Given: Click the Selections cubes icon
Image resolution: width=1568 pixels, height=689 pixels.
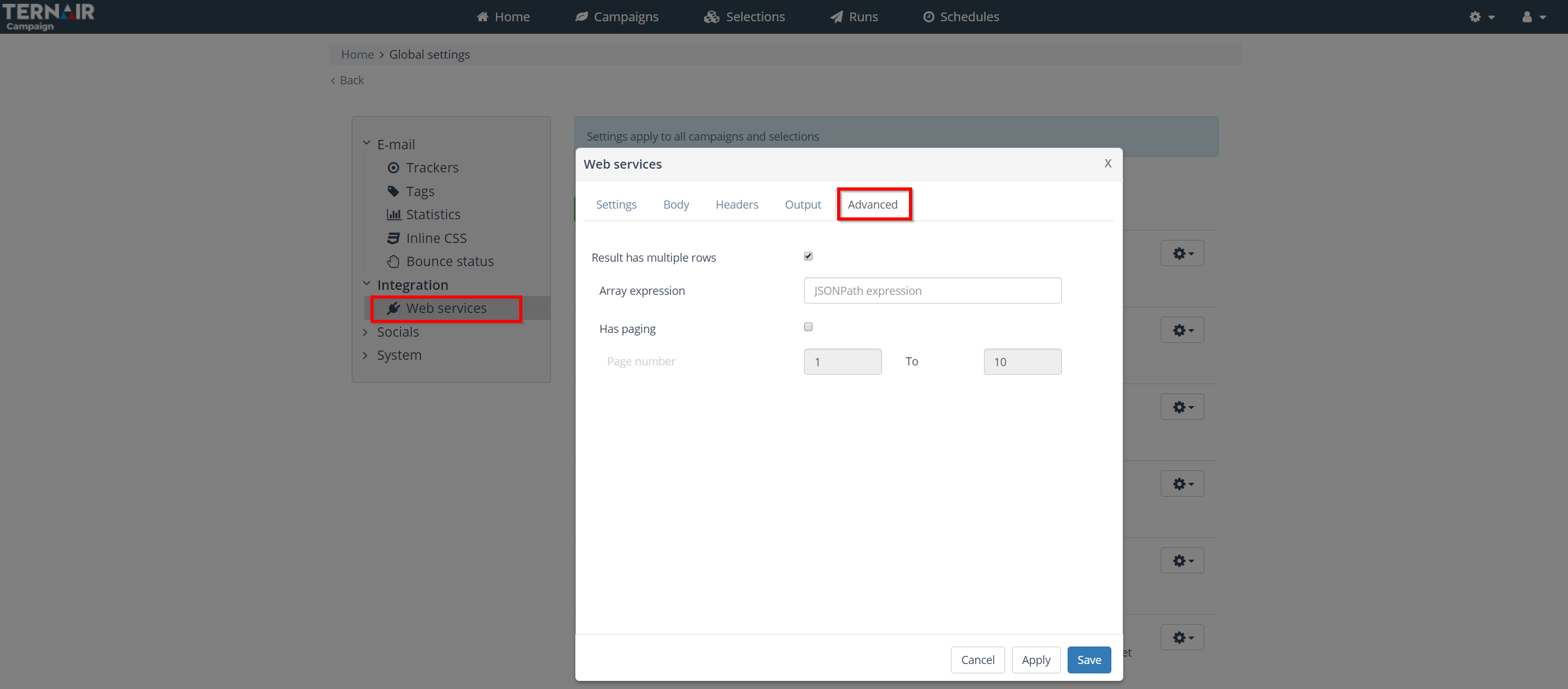Looking at the screenshot, I should [712, 17].
